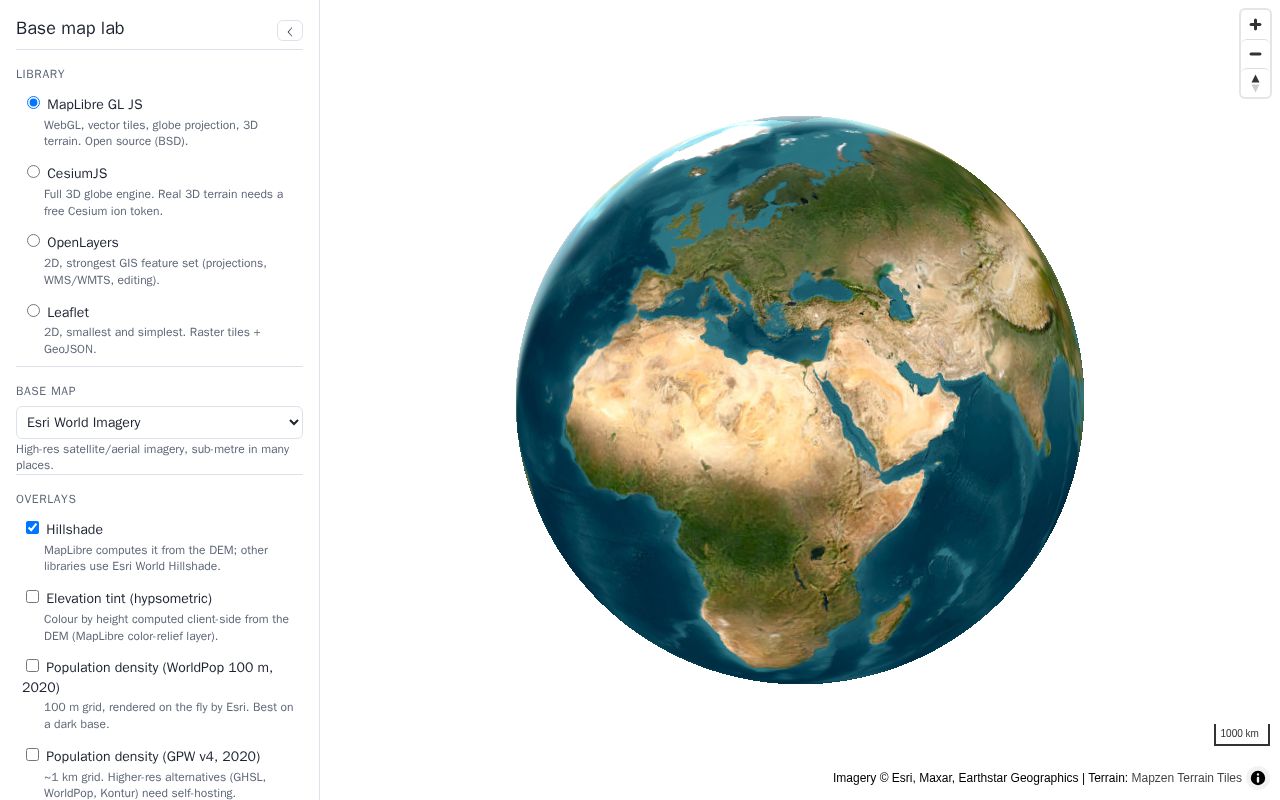The image size is (1280, 800).
Task: Click the Base map lab title
Action: 70,28
